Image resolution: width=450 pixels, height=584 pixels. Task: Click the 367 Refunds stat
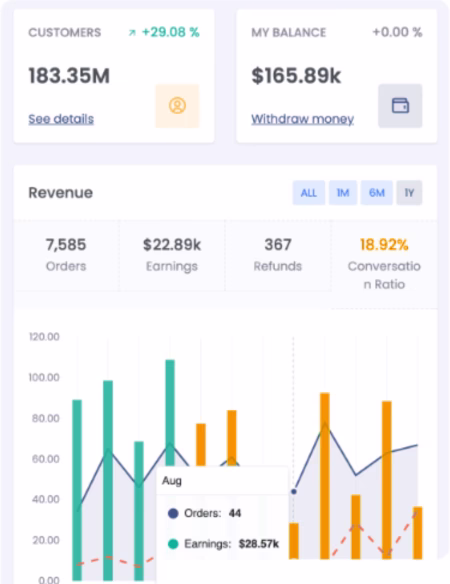click(x=278, y=255)
